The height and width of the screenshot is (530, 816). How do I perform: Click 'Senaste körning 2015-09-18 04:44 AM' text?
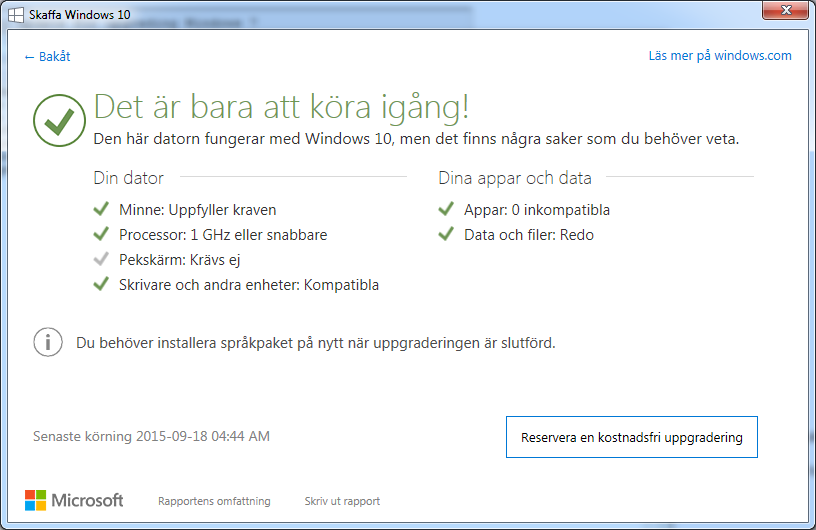coord(151,436)
